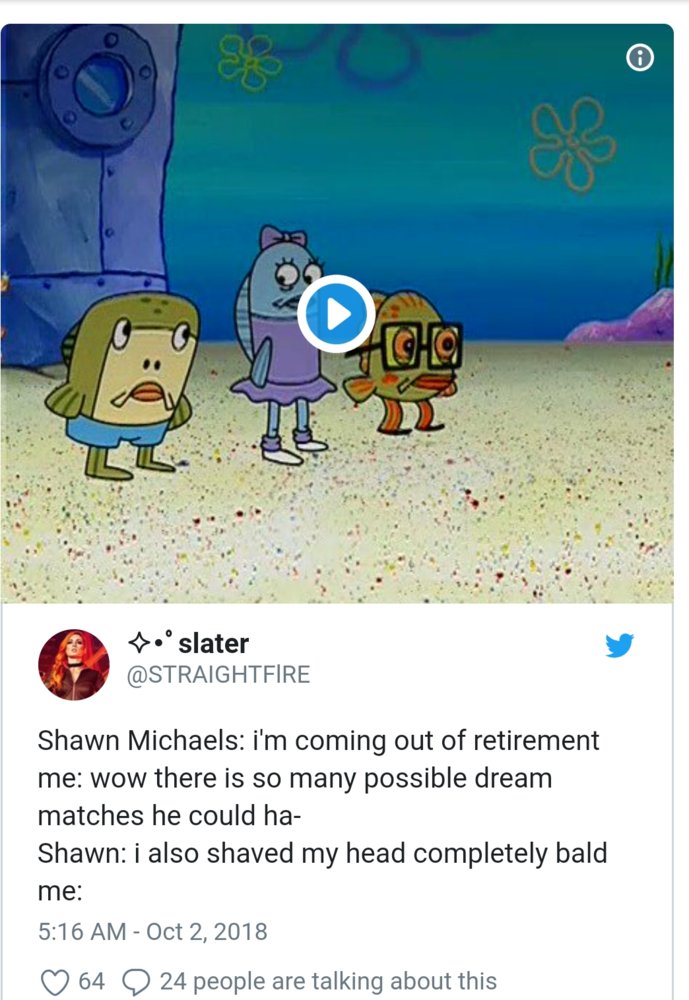Click the final 'me:' line of tweet
689x1000 pixels.
click(x=60, y=892)
